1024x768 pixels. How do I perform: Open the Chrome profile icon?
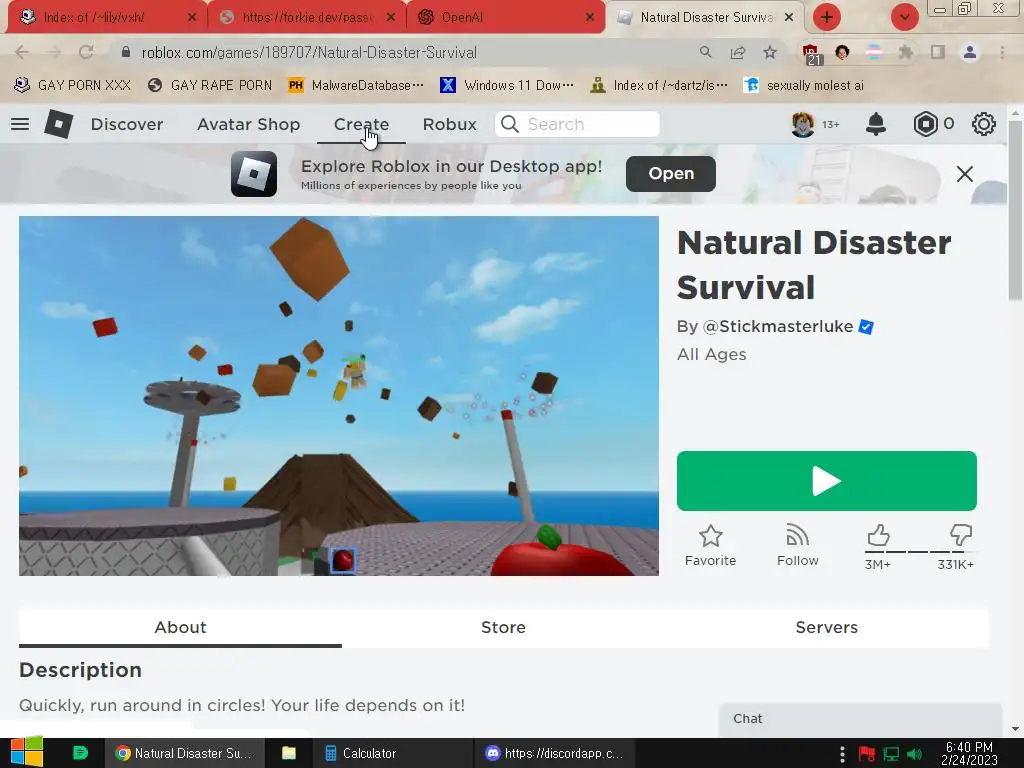970,52
